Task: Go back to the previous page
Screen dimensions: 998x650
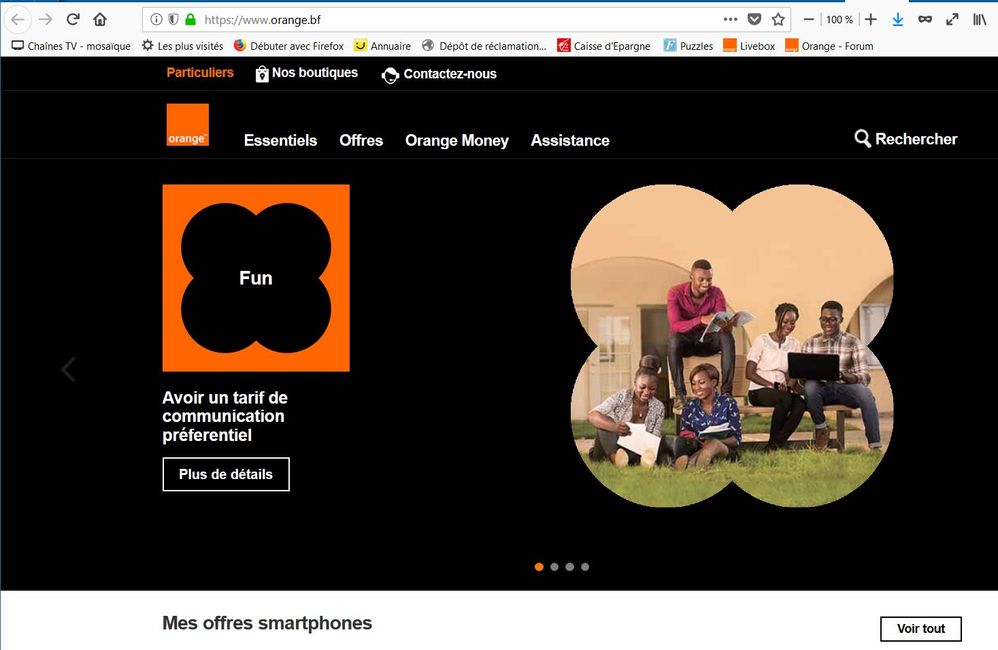Action: [x=18, y=20]
